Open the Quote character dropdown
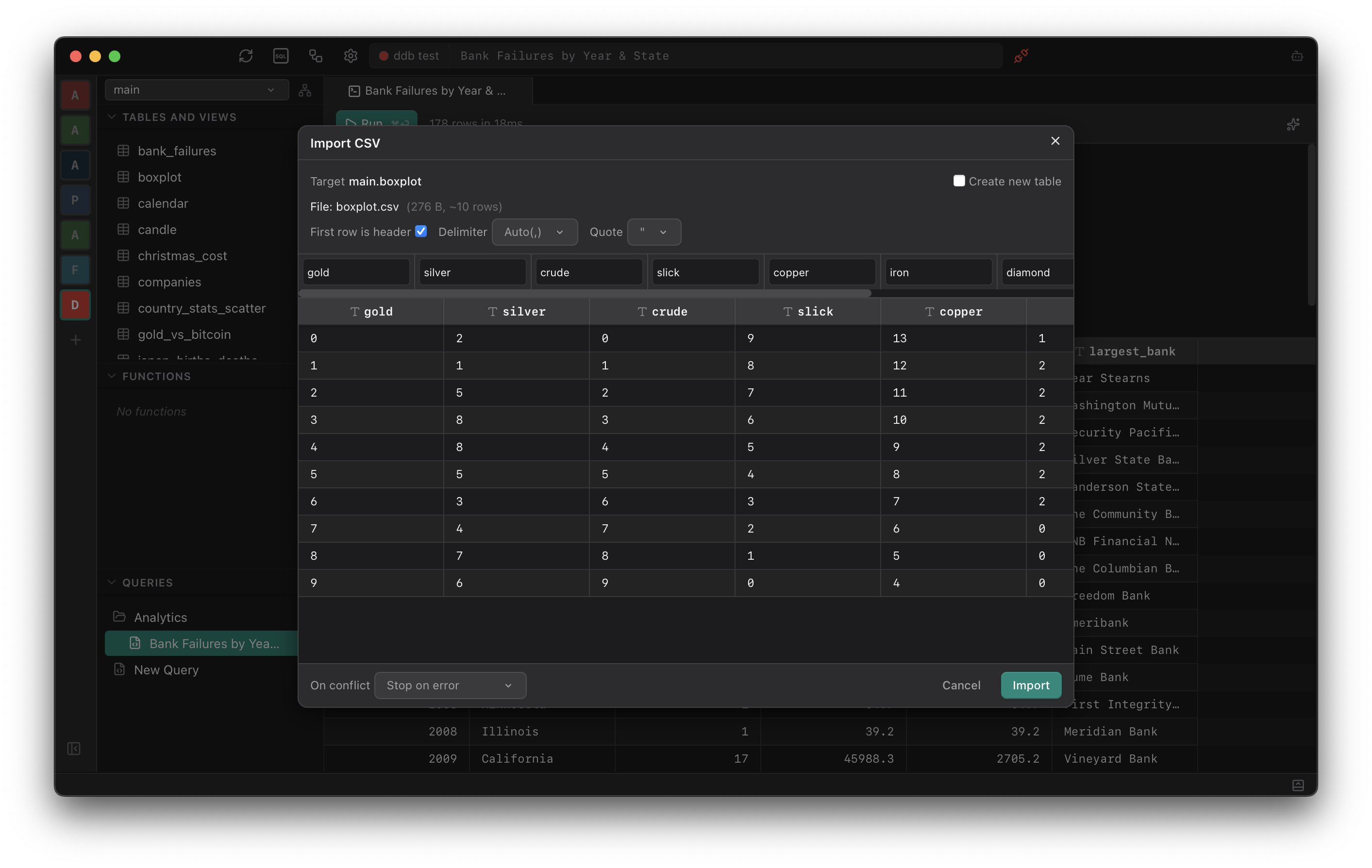Image resolution: width=1372 pixels, height=868 pixels. (653, 232)
